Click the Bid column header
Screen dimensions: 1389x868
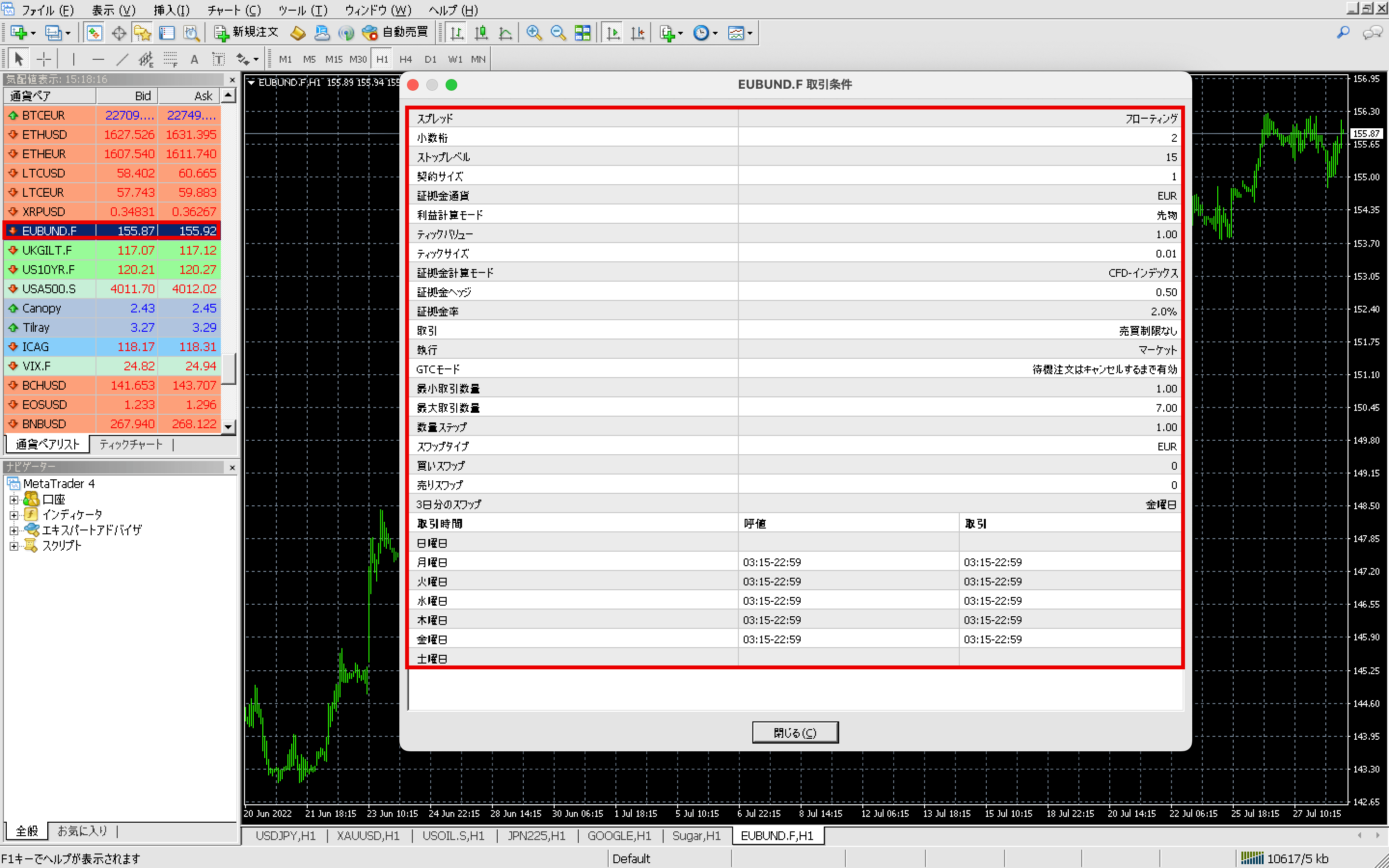pyautogui.click(x=127, y=96)
